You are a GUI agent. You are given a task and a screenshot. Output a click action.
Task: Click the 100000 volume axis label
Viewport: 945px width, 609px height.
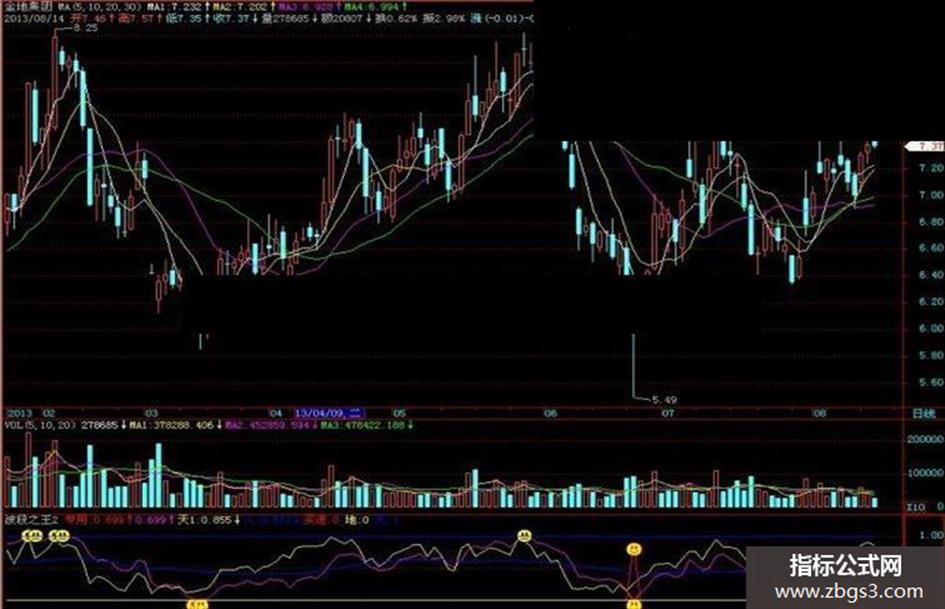point(926,473)
